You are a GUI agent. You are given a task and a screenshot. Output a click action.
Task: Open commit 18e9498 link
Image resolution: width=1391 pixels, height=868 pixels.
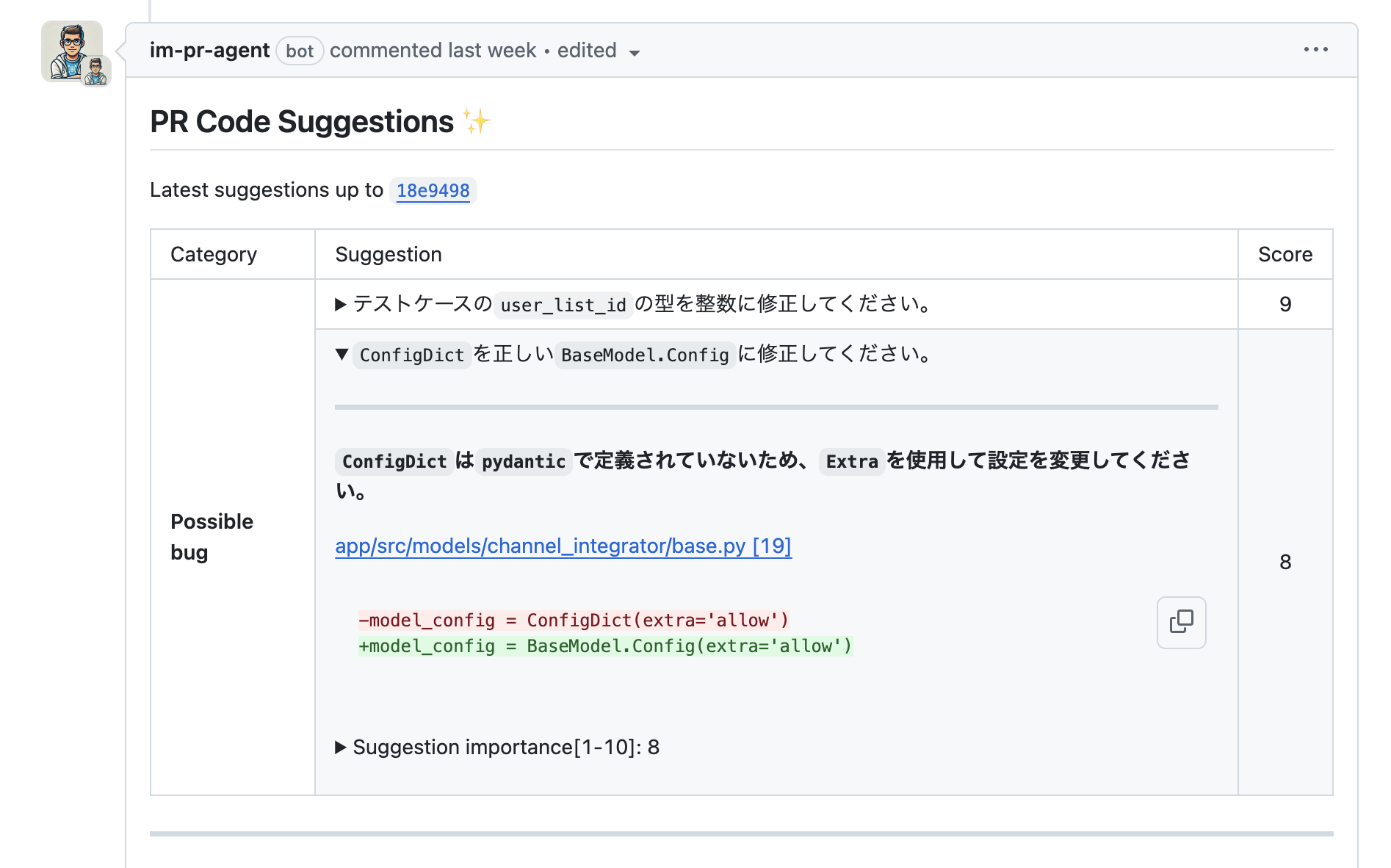pos(433,191)
